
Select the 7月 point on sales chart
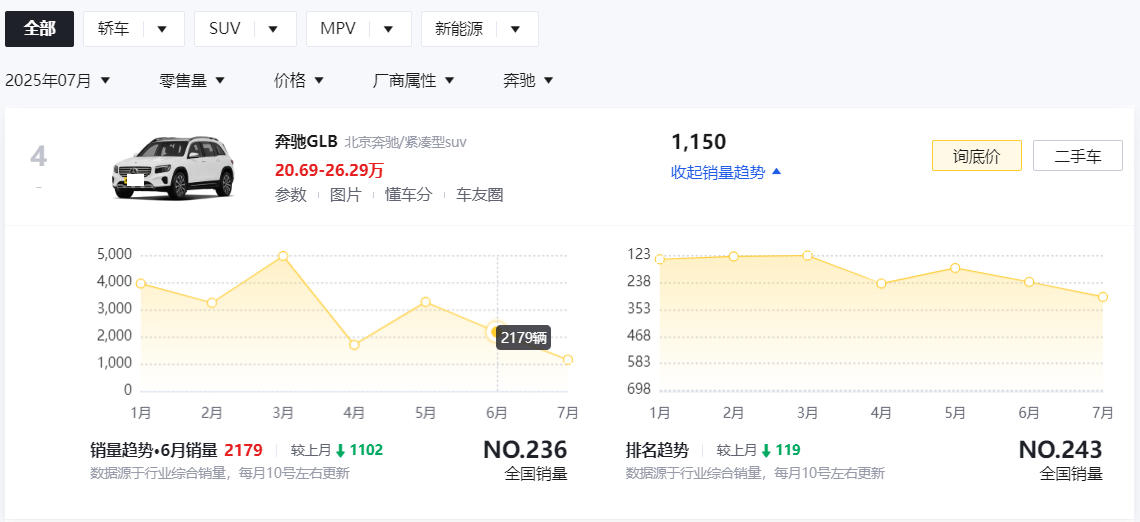[568, 359]
